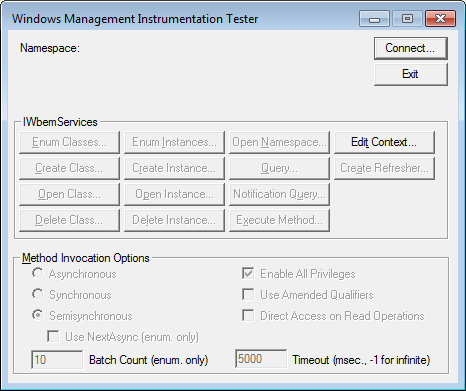Click the Enum Instances... button
466x391 pixels.
[174, 142]
